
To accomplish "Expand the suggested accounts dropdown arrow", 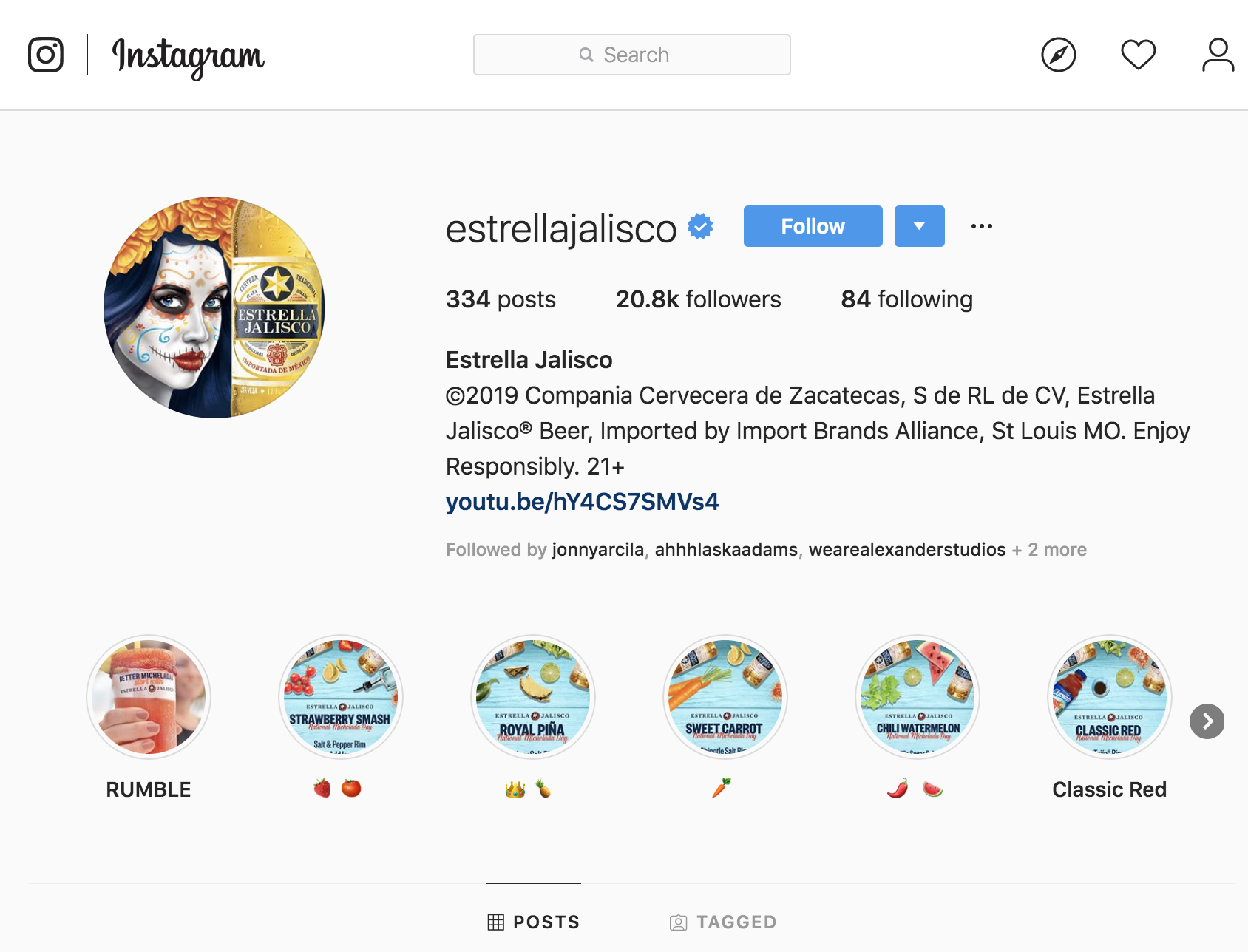I will tap(919, 226).
